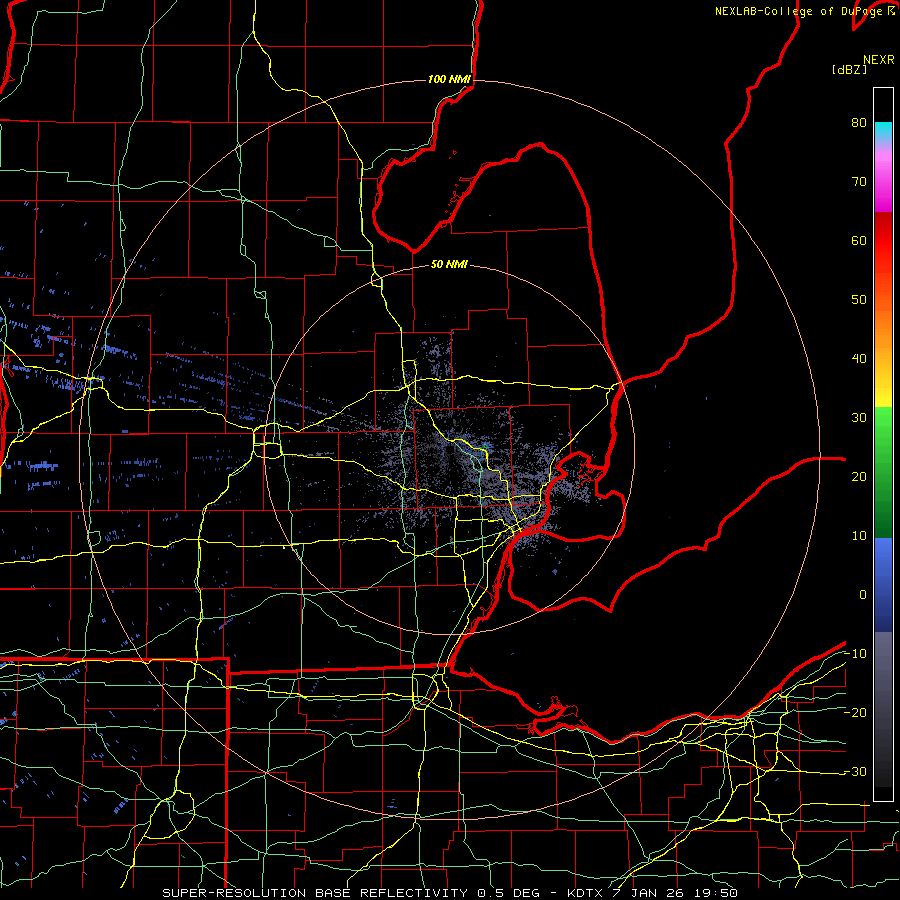
Task: Click the NEXR label above the color scale
Action: click(x=878, y=59)
